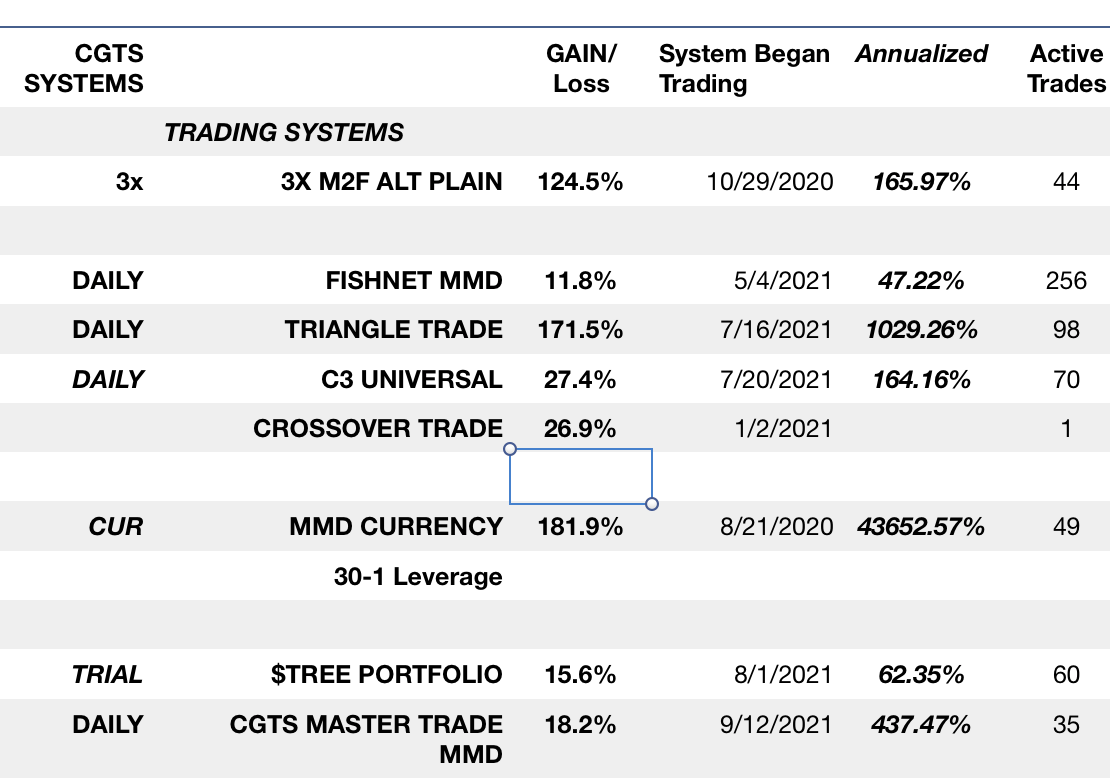Click the TRIANGLE TRADE annualized value 1029.26%
Viewport: 1110px width, 780px height.
[x=921, y=330]
